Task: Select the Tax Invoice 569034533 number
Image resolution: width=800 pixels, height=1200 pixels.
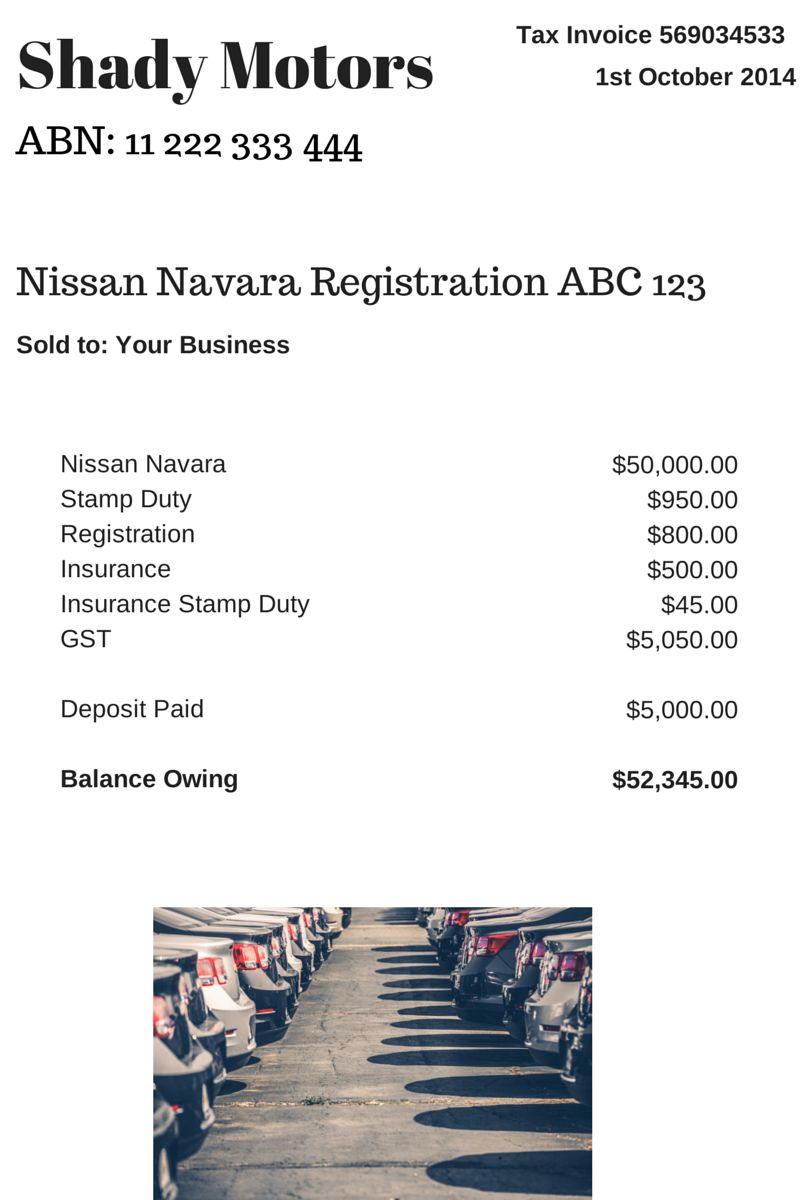Action: [650, 36]
